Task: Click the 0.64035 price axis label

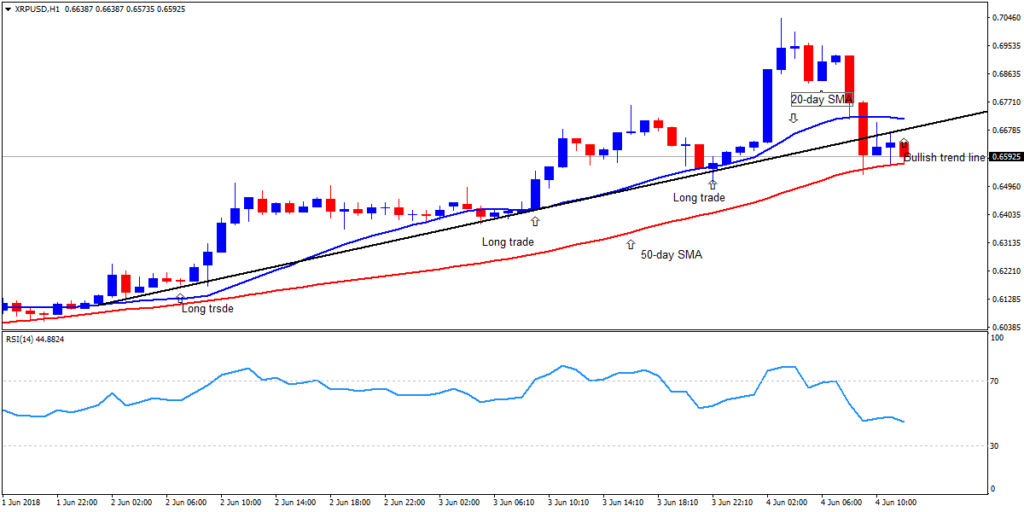Action: coord(1004,214)
